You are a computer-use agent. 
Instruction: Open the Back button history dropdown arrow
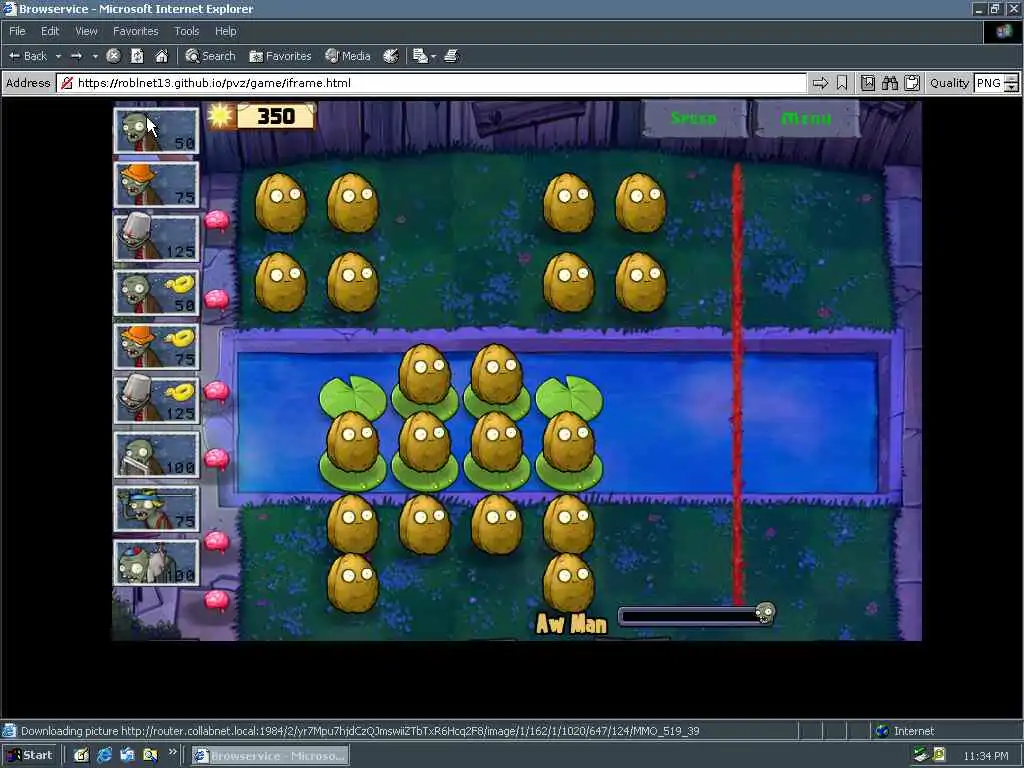[58, 56]
